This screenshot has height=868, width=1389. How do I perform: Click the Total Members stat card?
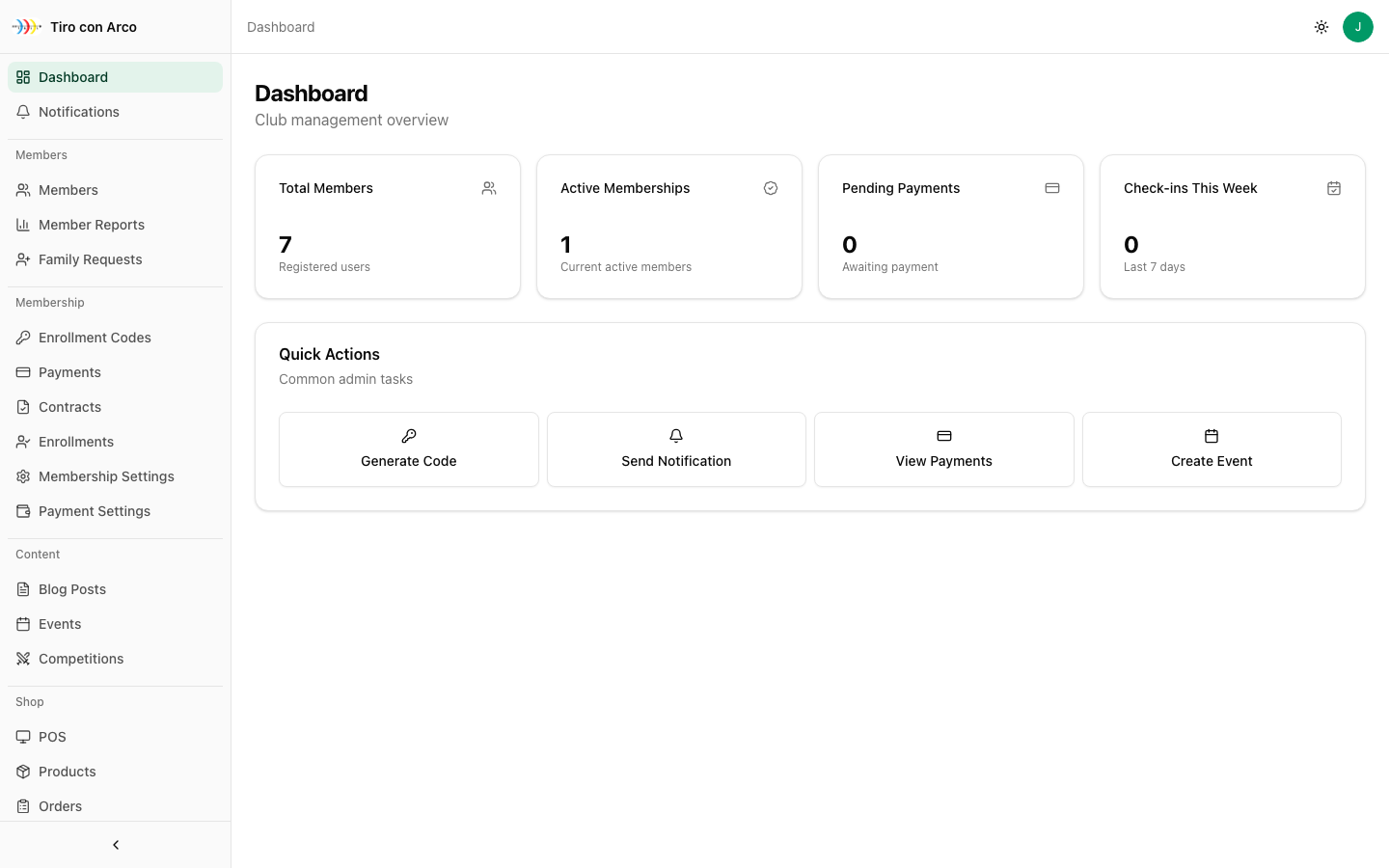387,227
